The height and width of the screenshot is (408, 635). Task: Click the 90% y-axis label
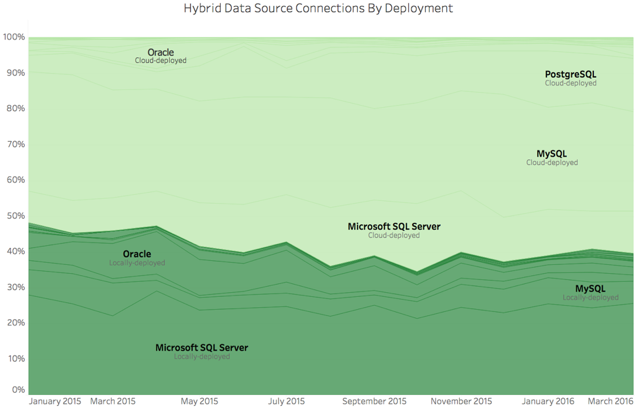[x=16, y=73]
